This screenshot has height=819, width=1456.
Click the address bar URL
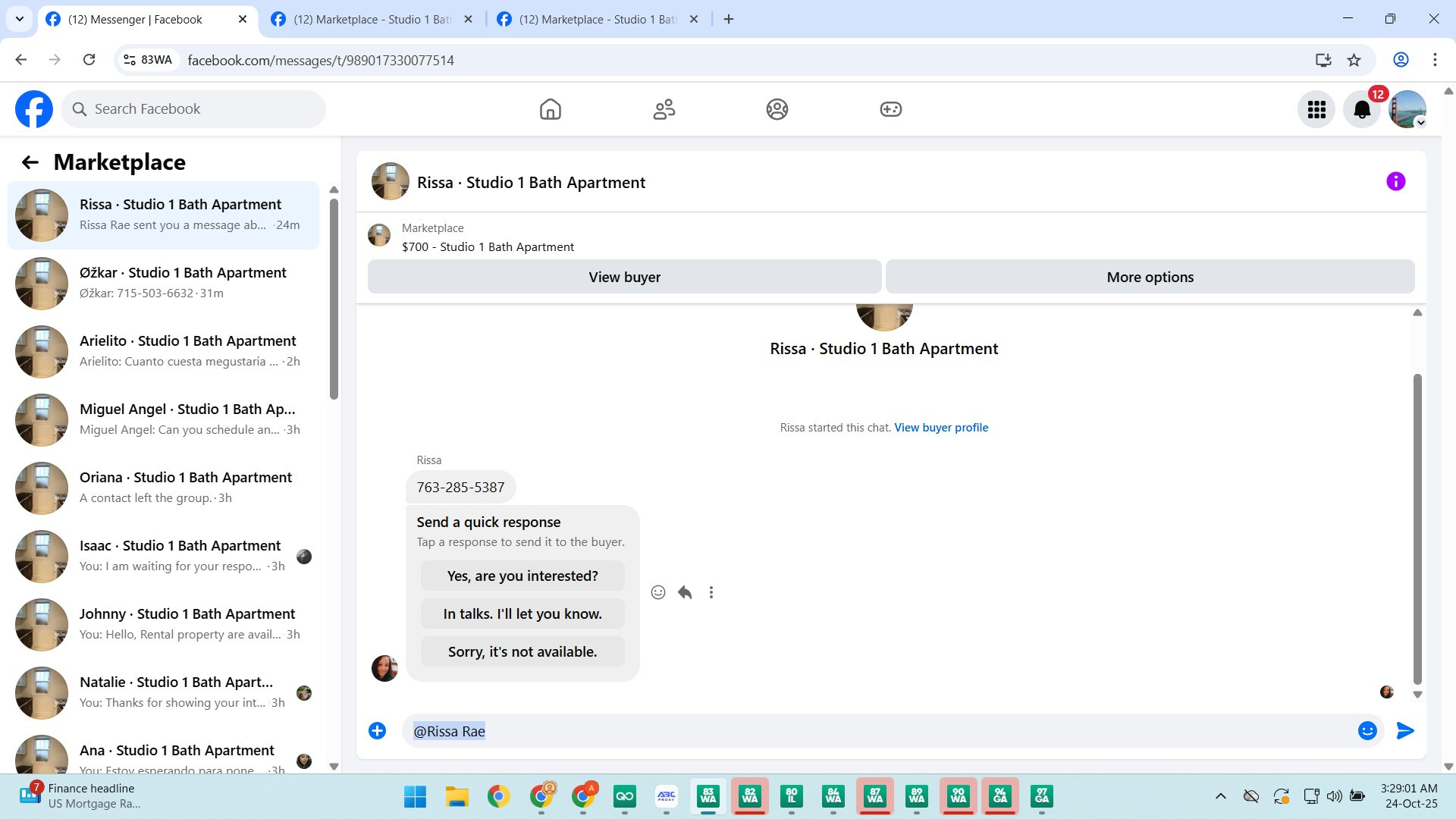[x=321, y=60]
